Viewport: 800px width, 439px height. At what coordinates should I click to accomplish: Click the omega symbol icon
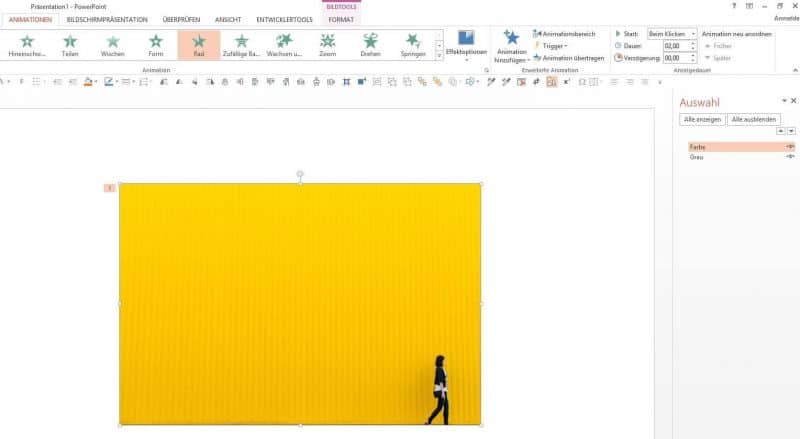point(582,82)
